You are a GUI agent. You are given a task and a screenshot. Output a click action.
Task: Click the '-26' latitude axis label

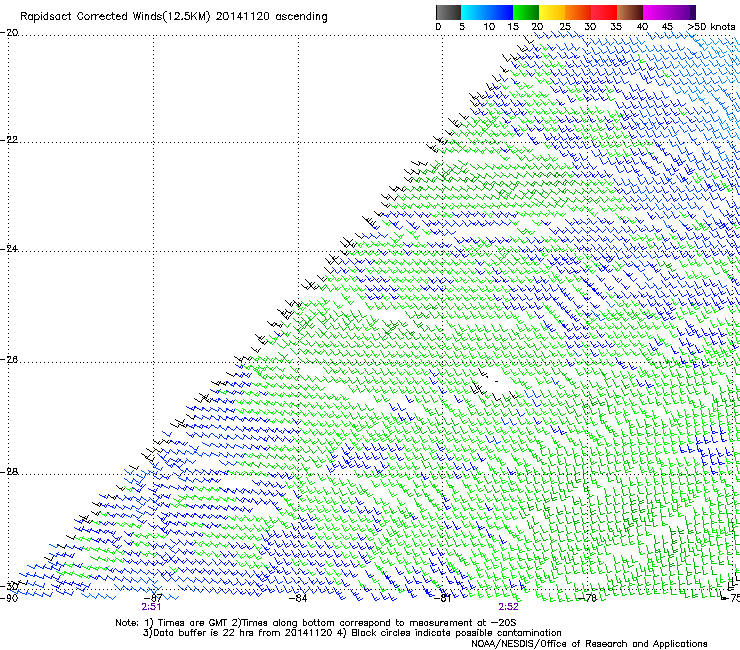pos(9,360)
